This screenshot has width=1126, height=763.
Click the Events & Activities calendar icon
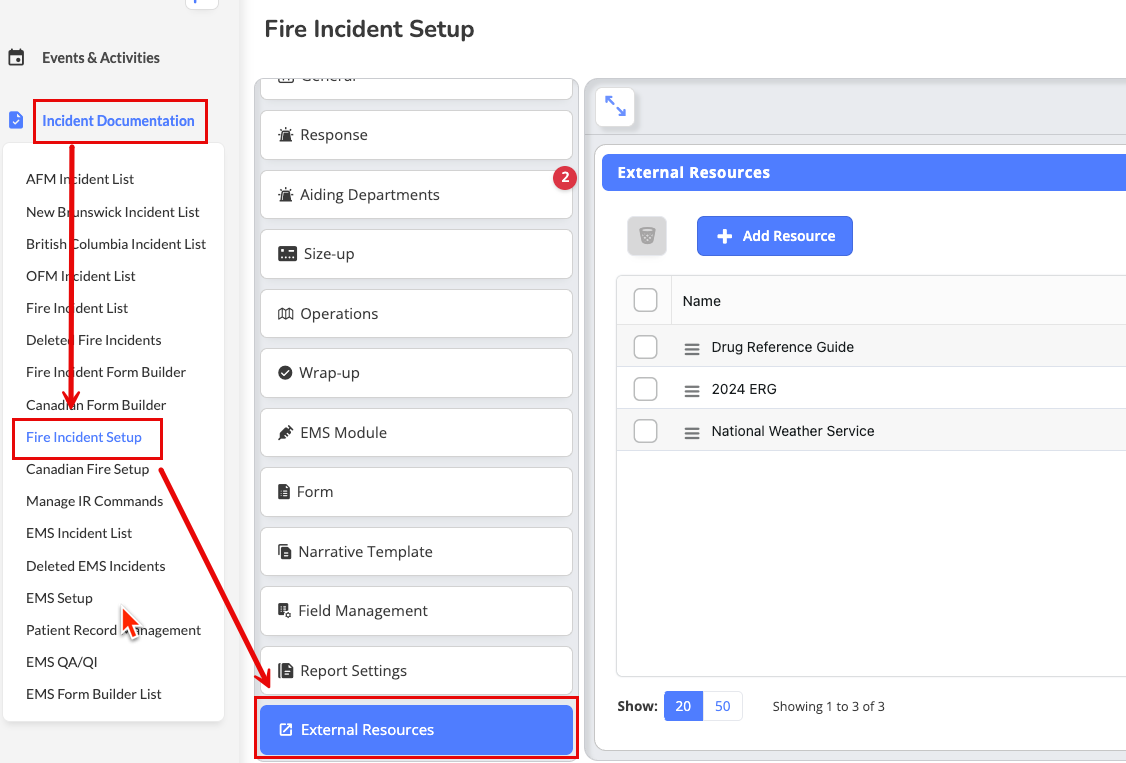[16, 58]
